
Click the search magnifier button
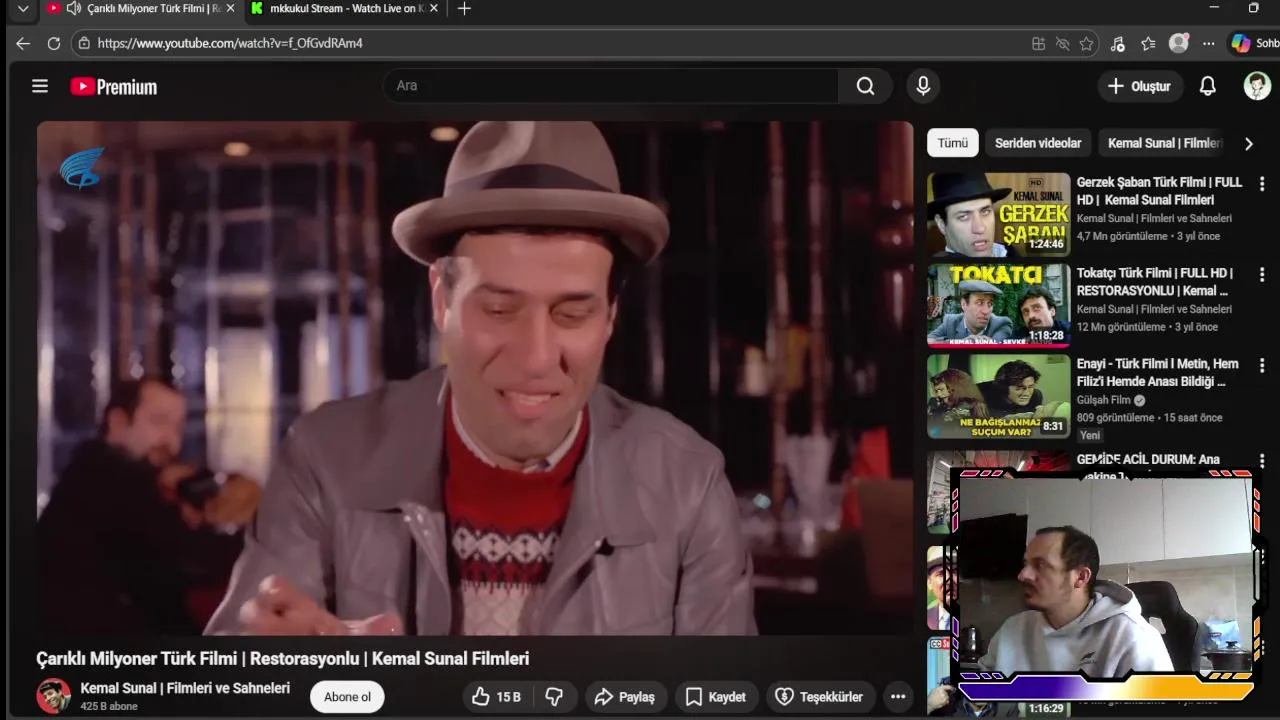[865, 86]
